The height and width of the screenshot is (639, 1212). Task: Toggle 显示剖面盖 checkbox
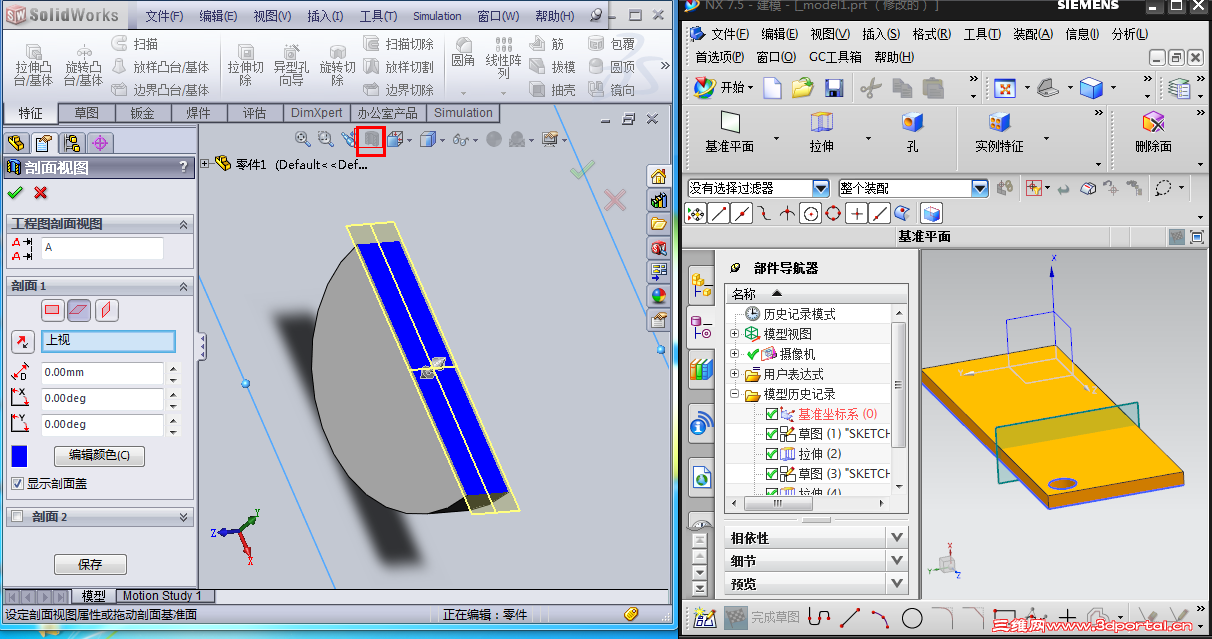point(17,483)
